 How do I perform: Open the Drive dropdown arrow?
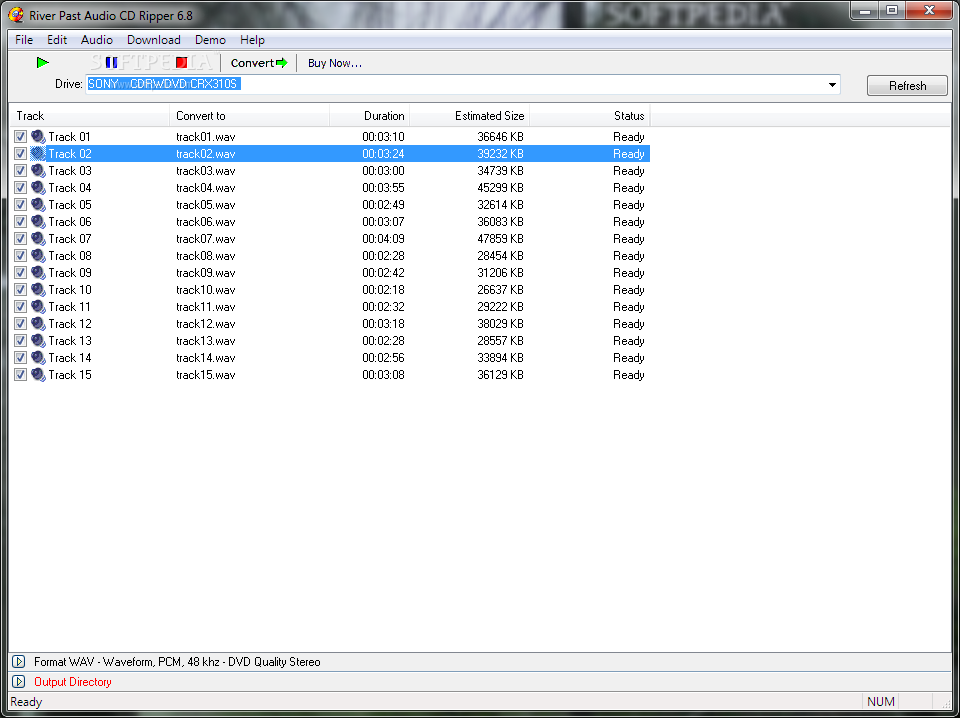[x=832, y=85]
